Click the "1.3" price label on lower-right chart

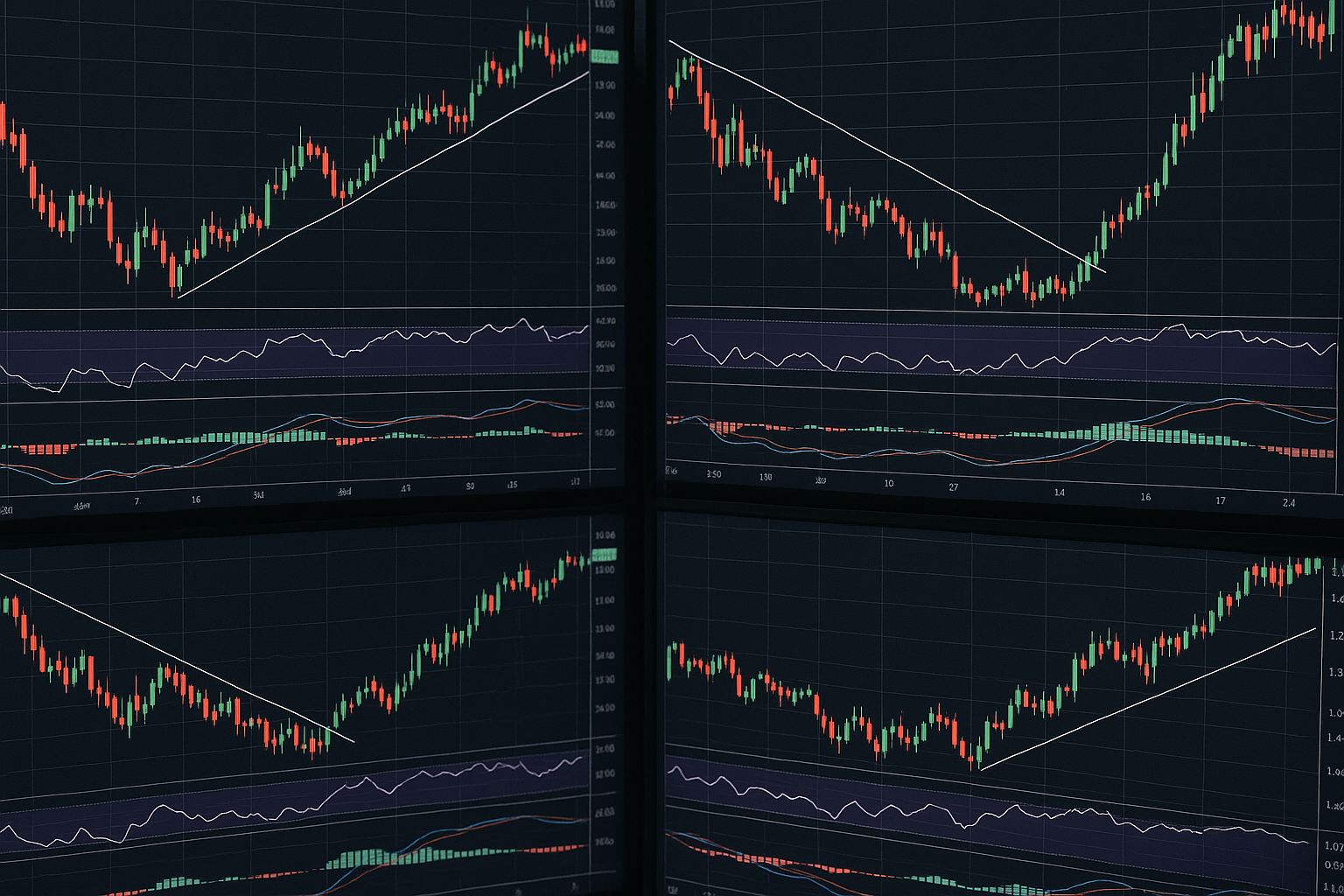click(x=1335, y=672)
